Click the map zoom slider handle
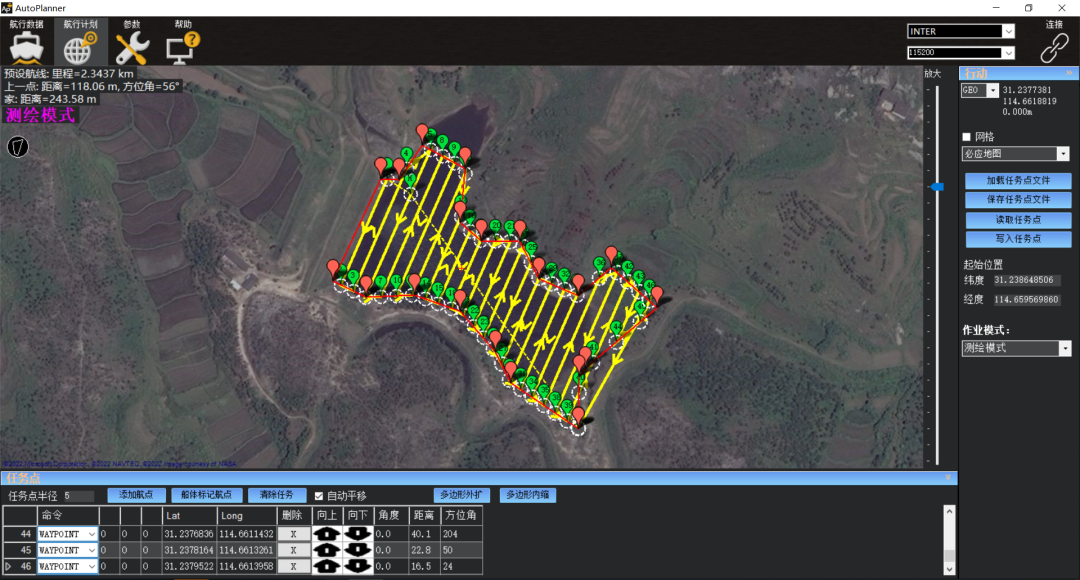 click(937, 187)
